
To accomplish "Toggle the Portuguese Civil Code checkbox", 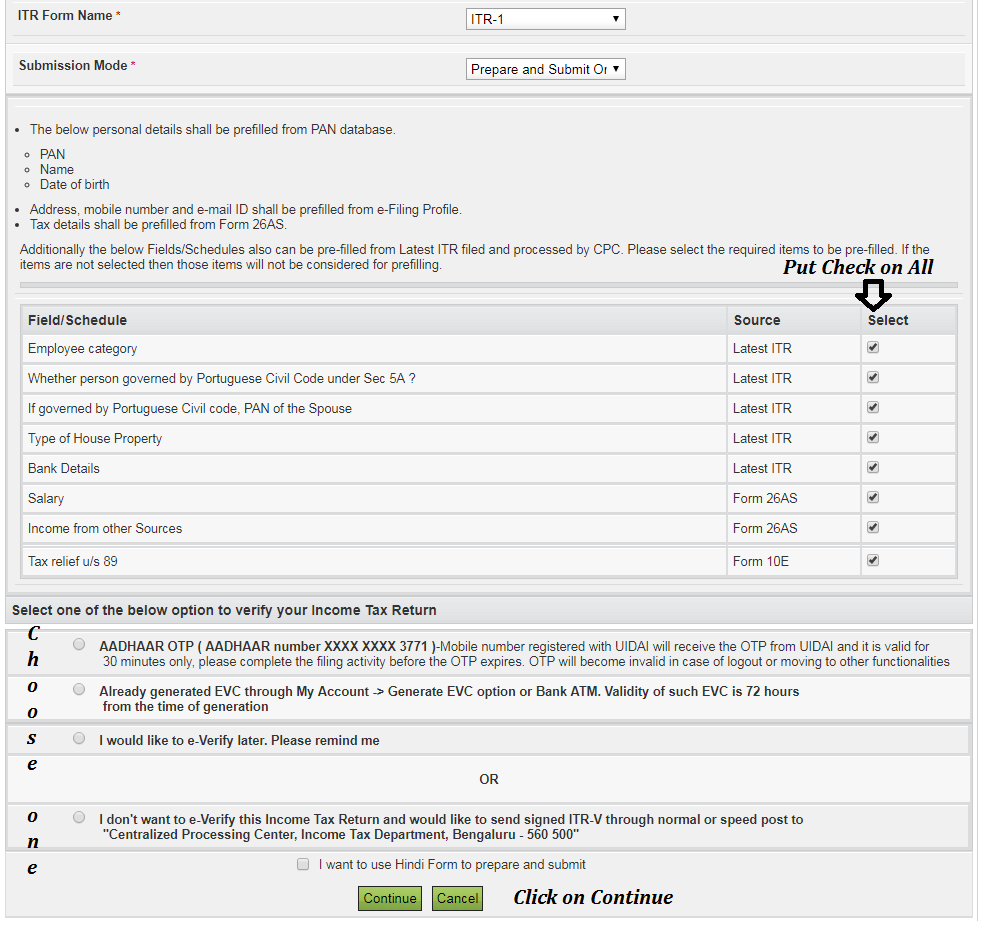I will (x=872, y=377).
